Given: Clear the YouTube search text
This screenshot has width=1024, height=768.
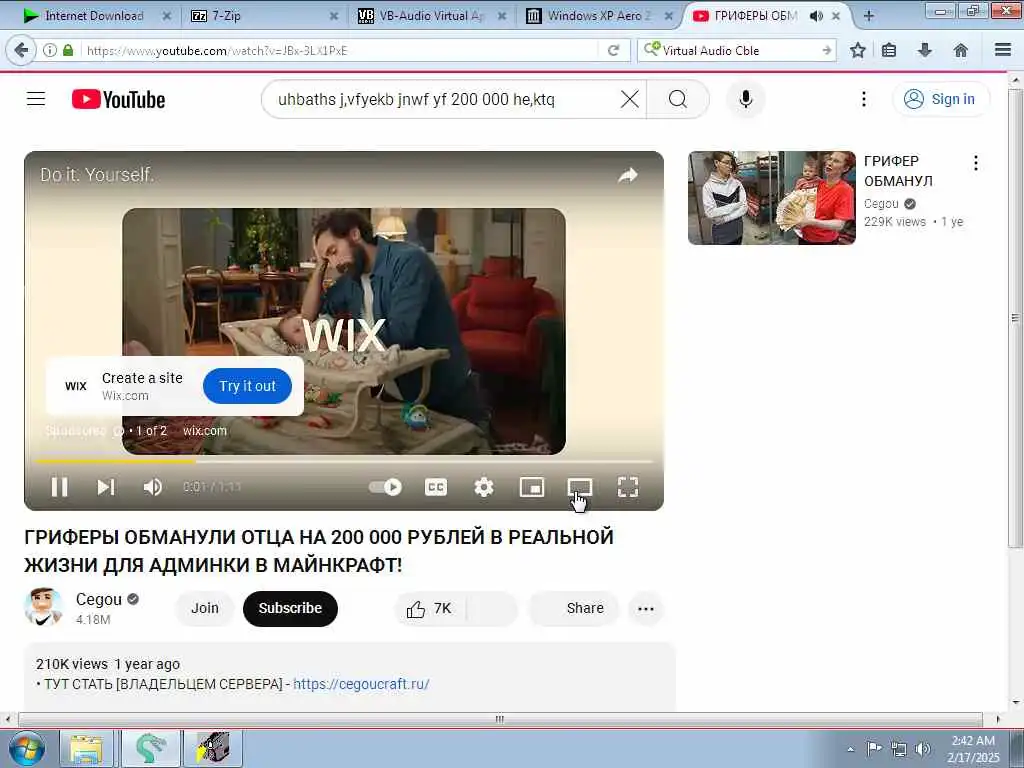Looking at the screenshot, I should point(630,99).
